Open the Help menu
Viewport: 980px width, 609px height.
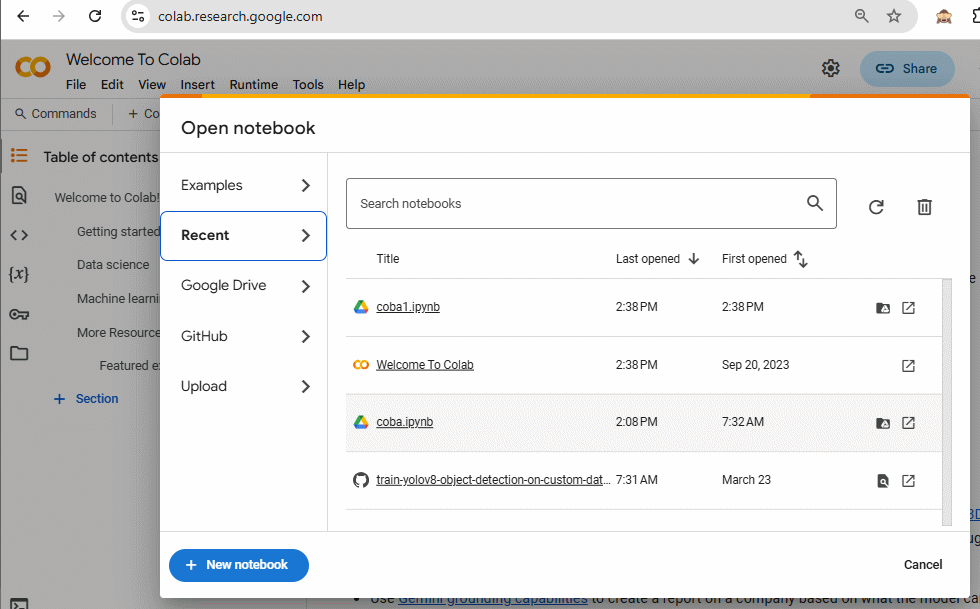click(351, 84)
